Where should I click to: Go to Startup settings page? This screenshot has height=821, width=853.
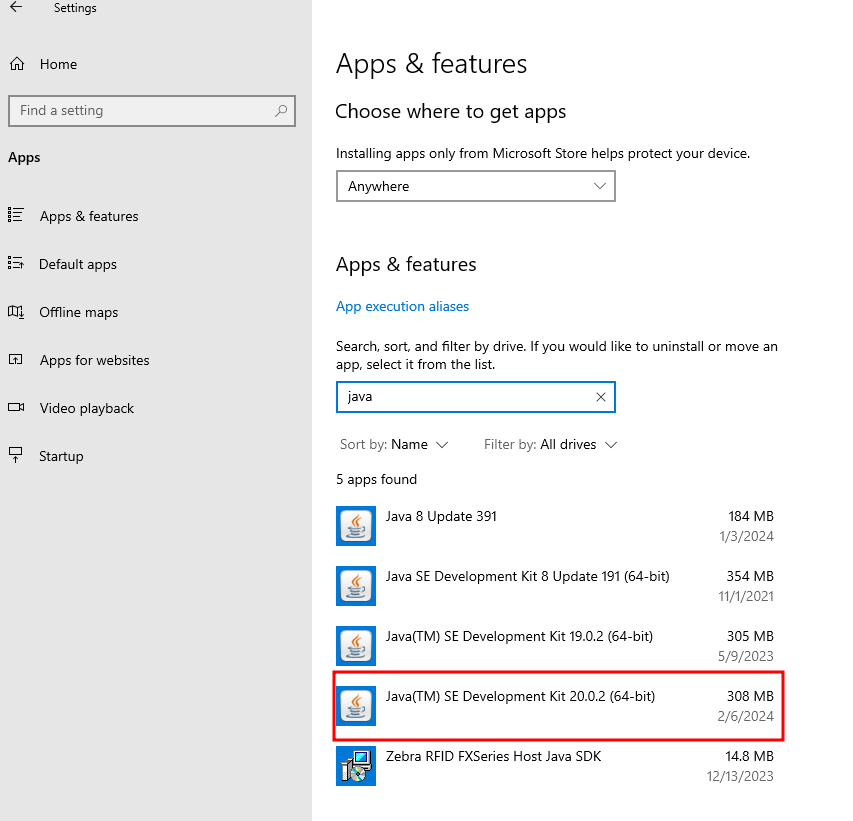tap(61, 456)
